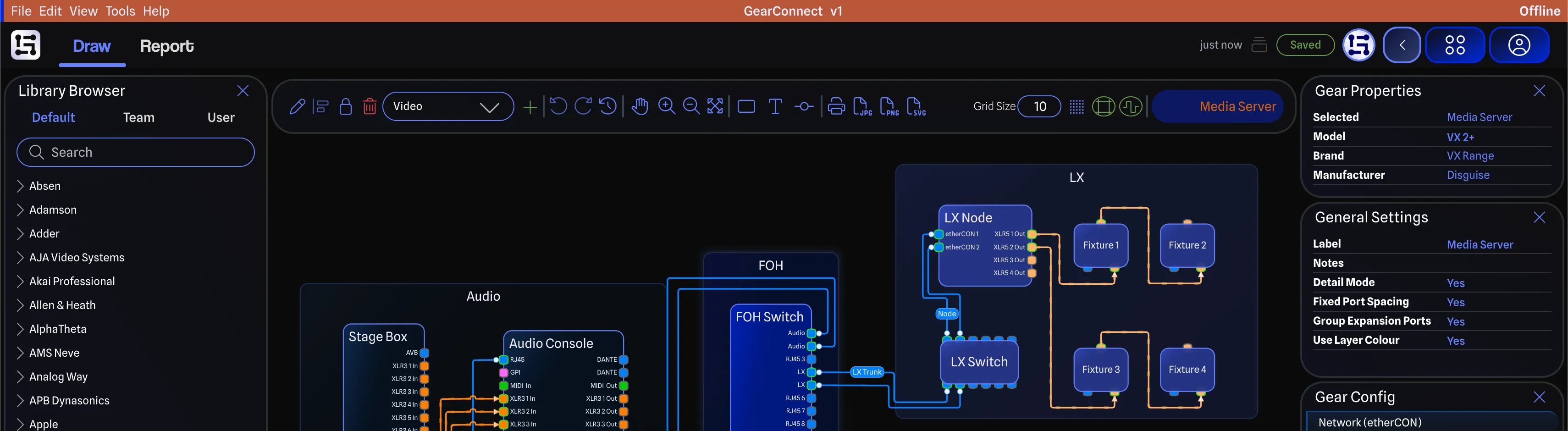This screenshot has width=1568, height=431.
Task: Close the General Settings panel
Action: pyautogui.click(x=1540, y=217)
